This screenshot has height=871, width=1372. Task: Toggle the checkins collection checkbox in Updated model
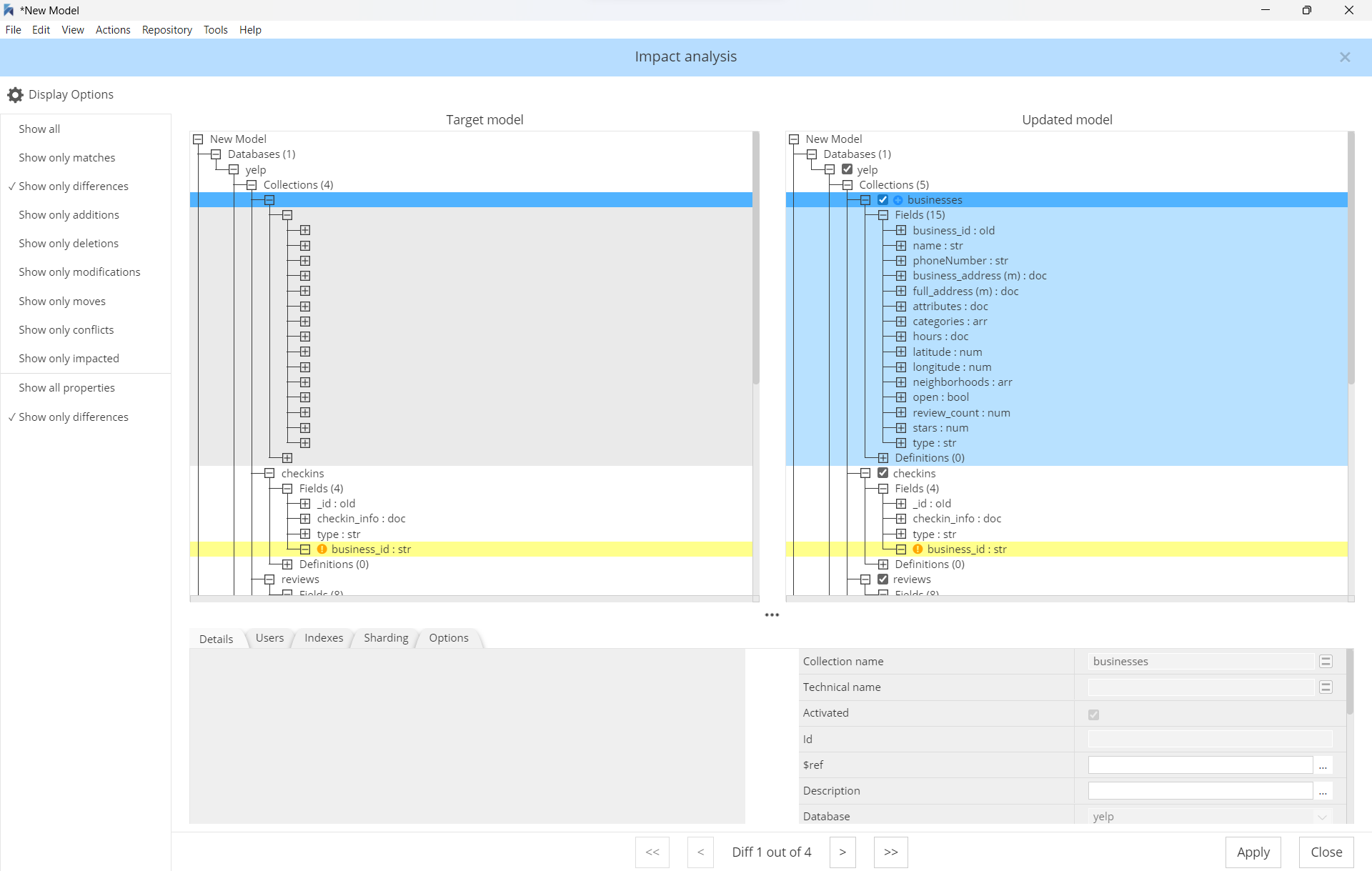pos(881,472)
